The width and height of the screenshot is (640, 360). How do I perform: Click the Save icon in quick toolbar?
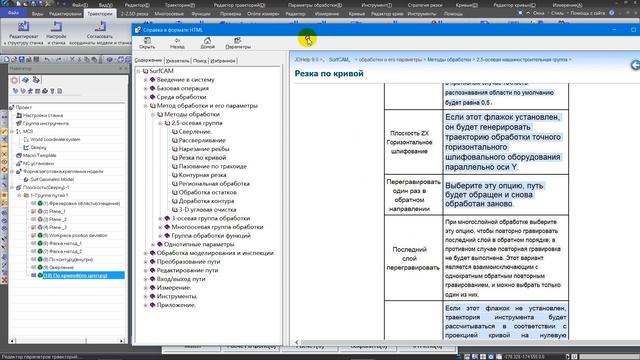pyautogui.click(x=21, y=60)
